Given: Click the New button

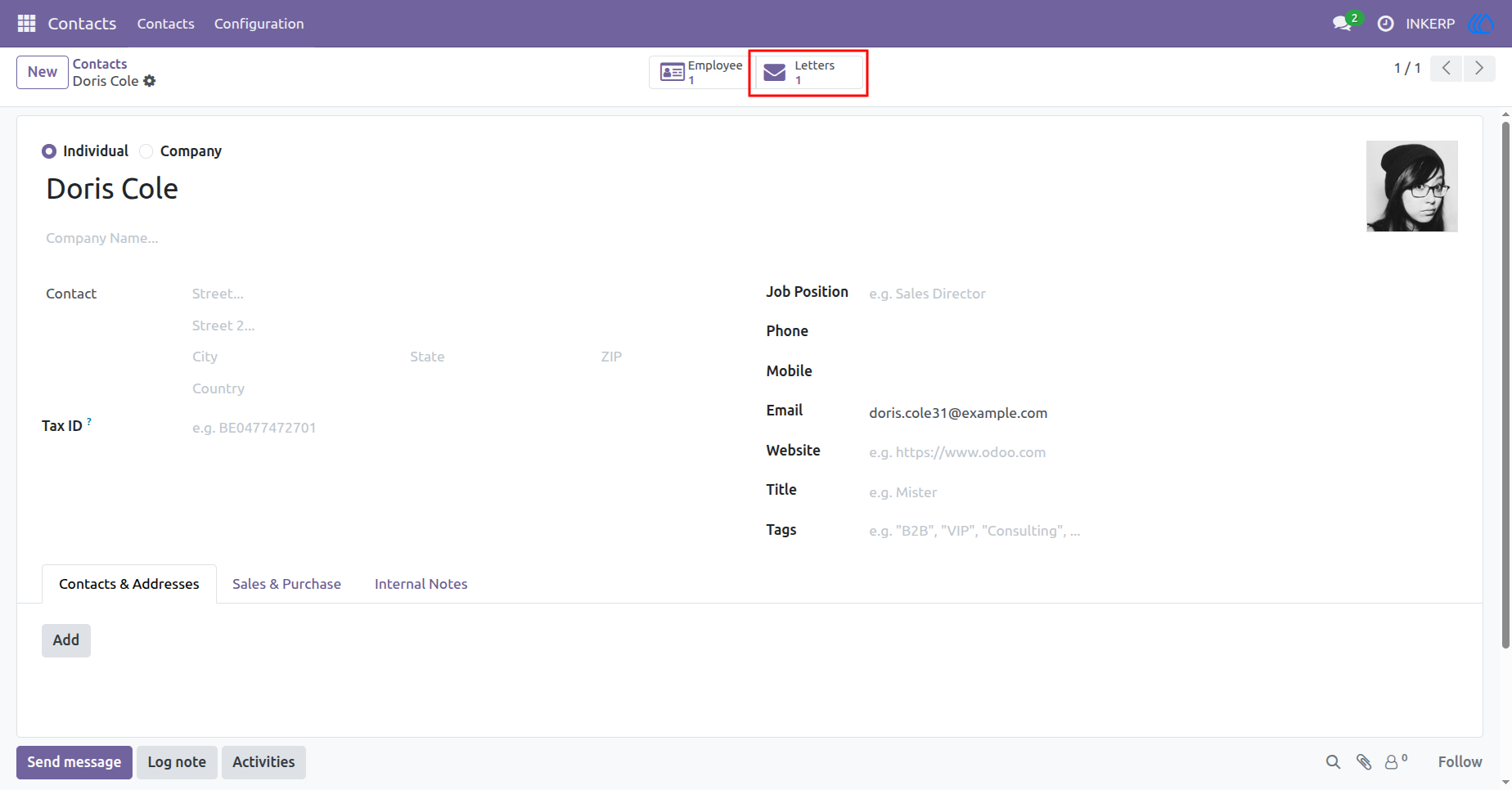Looking at the screenshot, I should [x=43, y=72].
